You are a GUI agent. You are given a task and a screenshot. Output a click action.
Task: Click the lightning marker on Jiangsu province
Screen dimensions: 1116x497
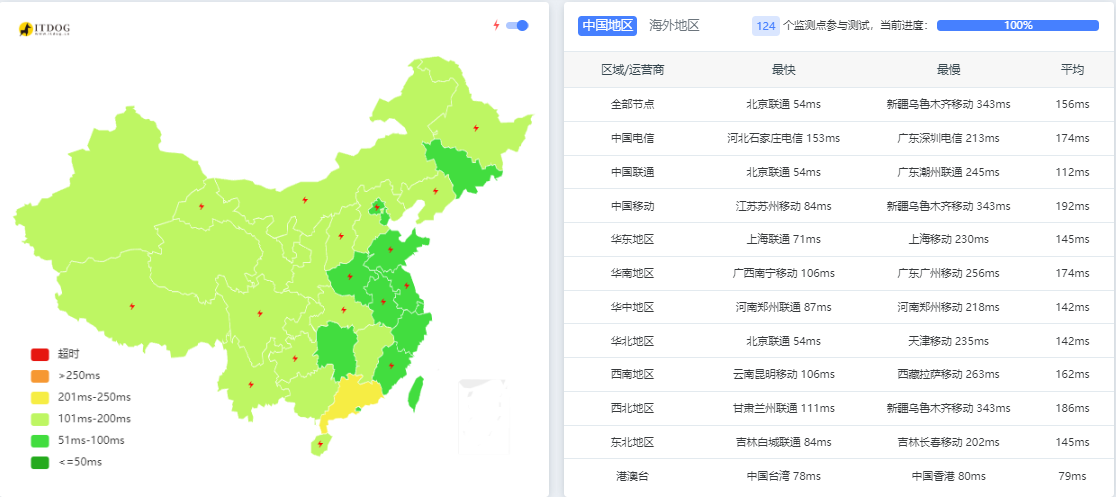pyautogui.click(x=406, y=285)
